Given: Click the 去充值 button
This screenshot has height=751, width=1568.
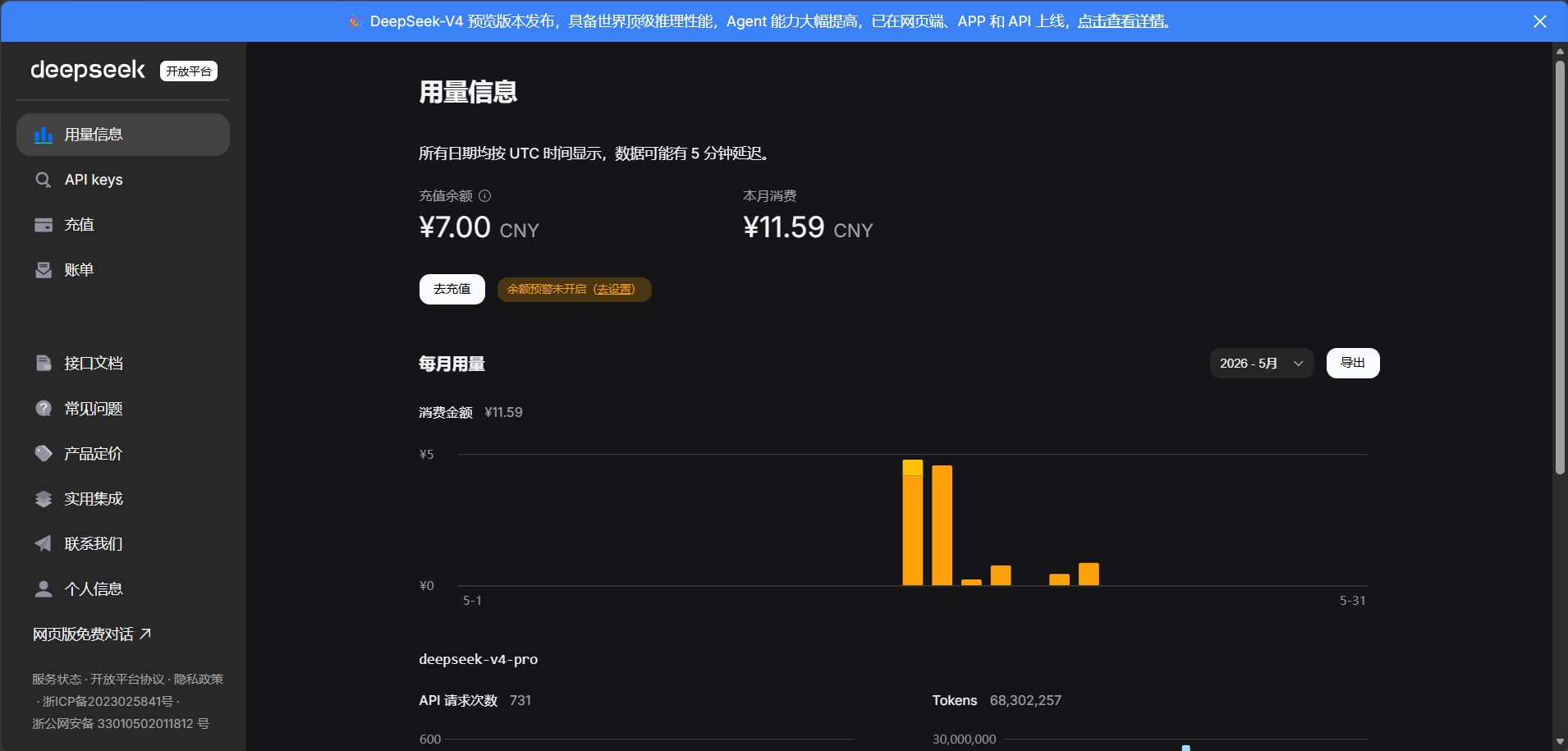Looking at the screenshot, I should click(x=452, y=289).
